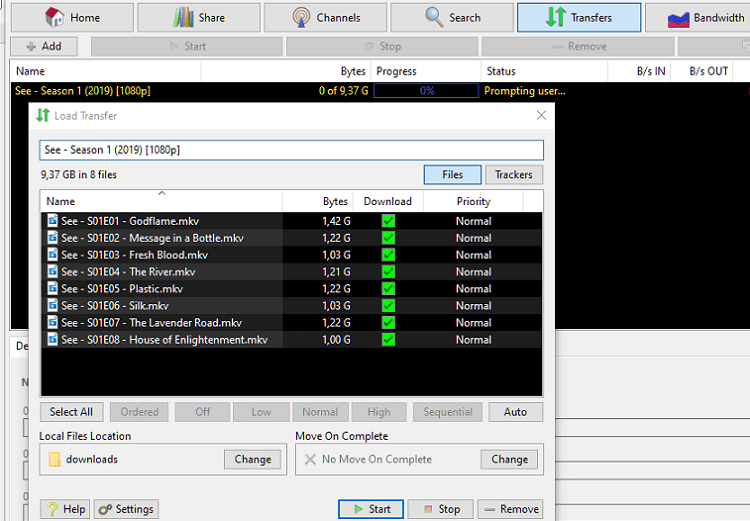Sort main transfers list by Name column

106,71
